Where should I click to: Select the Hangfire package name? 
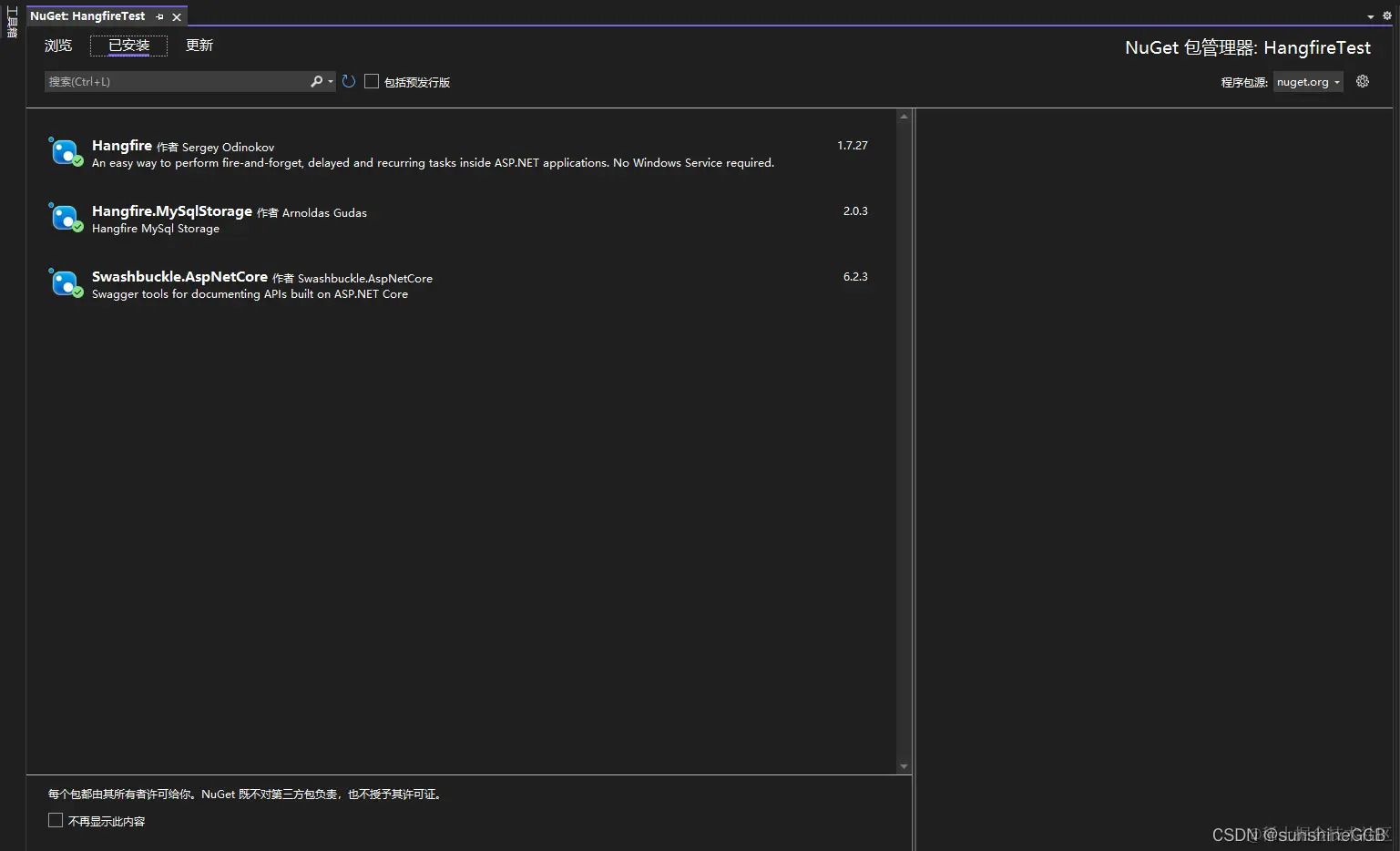click(x=122, y=146)
